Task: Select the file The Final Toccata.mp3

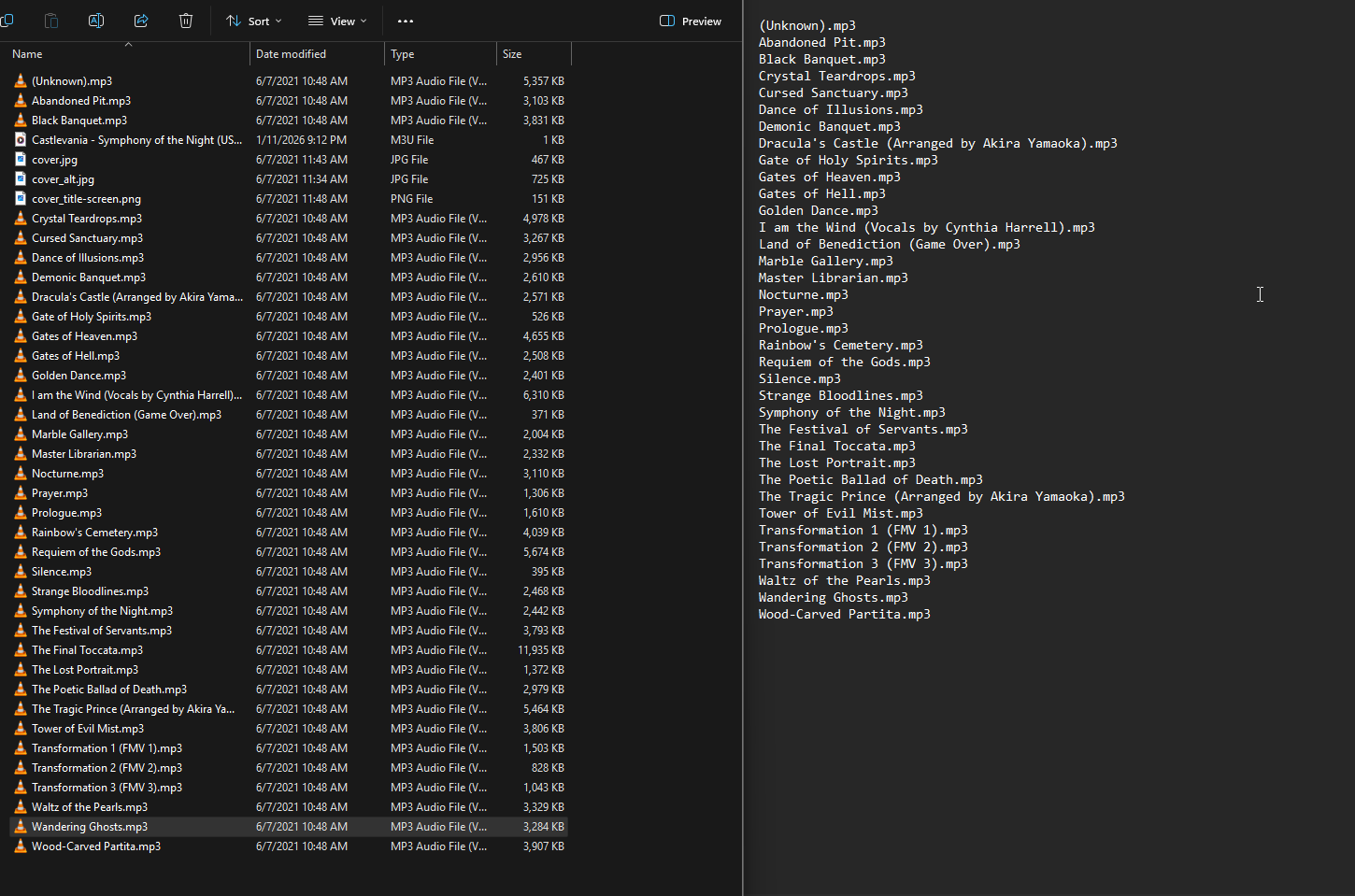Action: [x=87, y=650]
